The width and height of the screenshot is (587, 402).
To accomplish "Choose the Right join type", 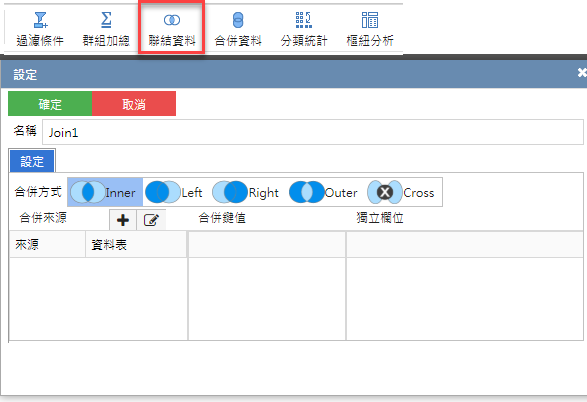I will [x=246, y=192].
